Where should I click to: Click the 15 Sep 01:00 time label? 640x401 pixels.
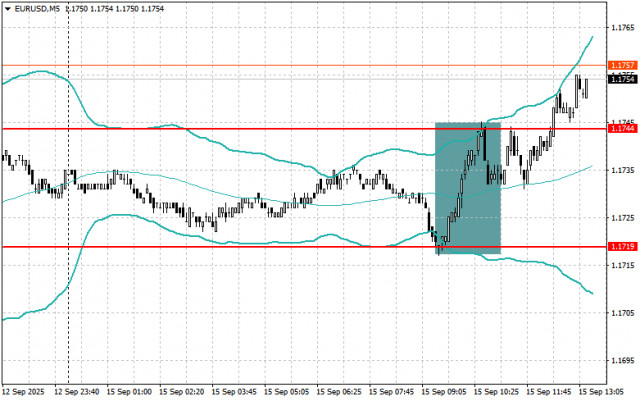[x=129, y=392]
